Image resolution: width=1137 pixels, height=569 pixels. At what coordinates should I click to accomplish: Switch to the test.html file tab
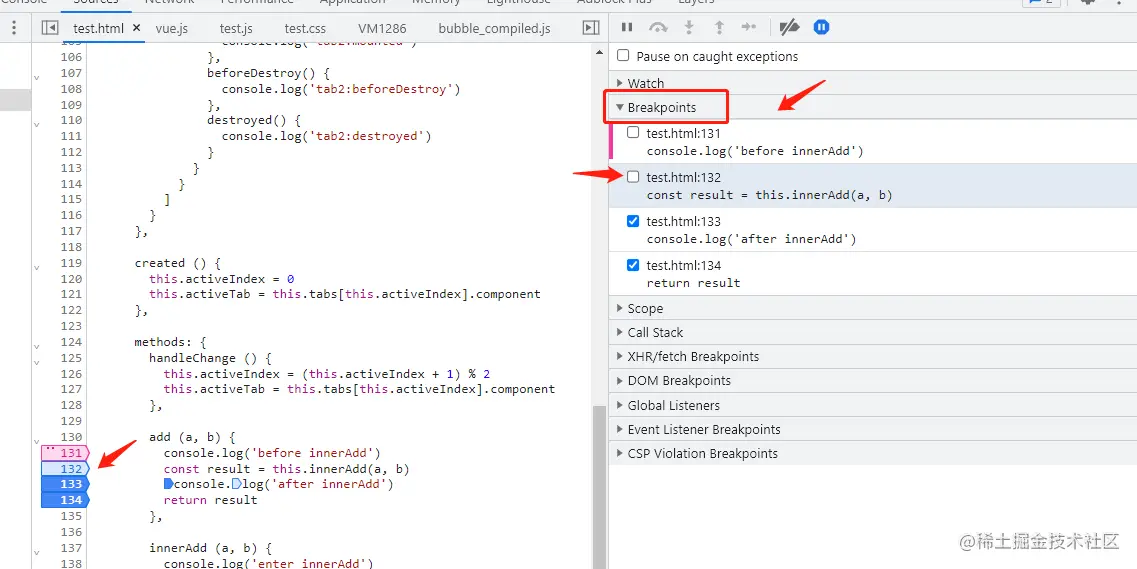click(99, 28)
